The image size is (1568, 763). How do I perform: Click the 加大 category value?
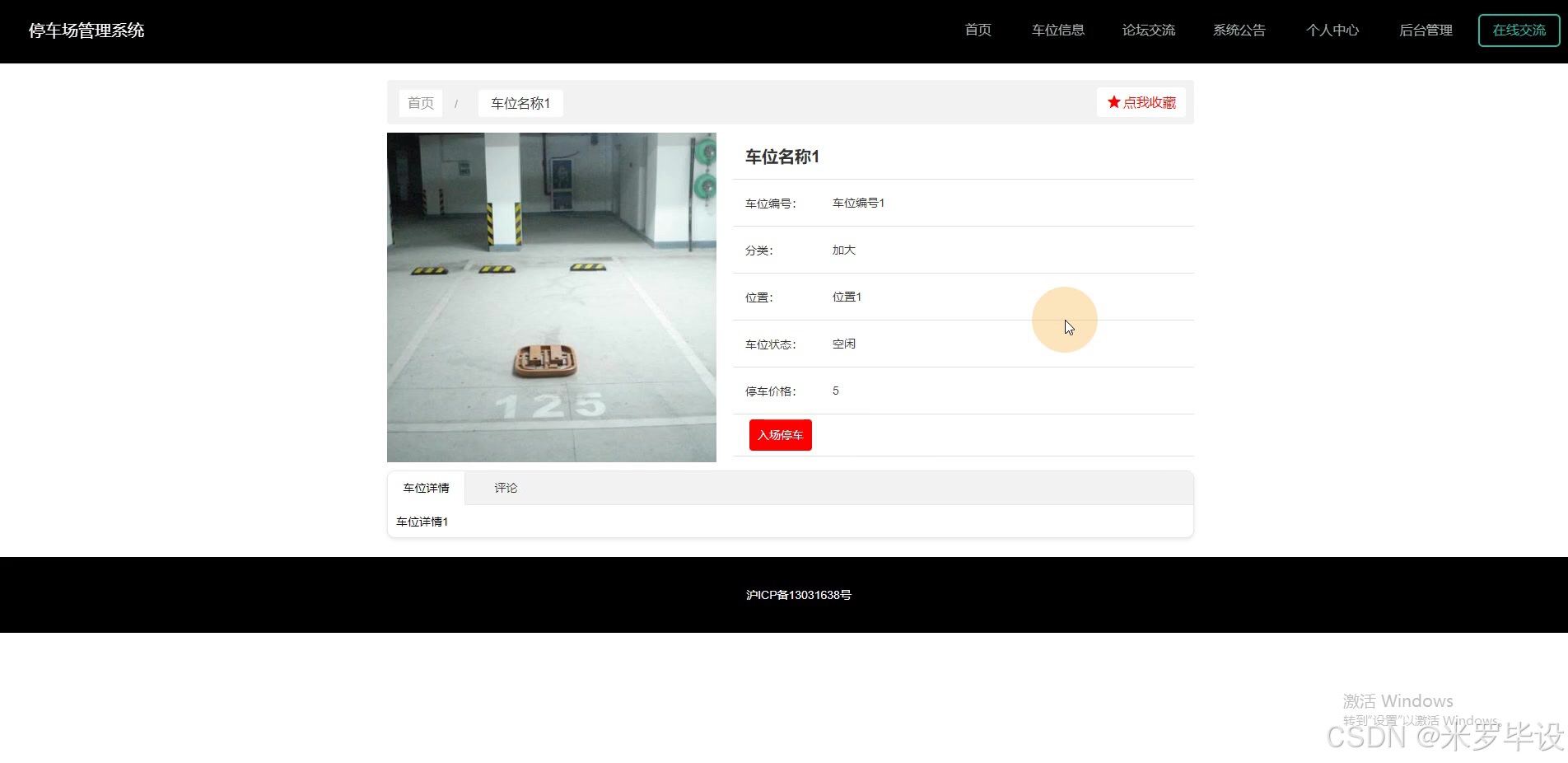pyautogui.click(x=844, y=250)
